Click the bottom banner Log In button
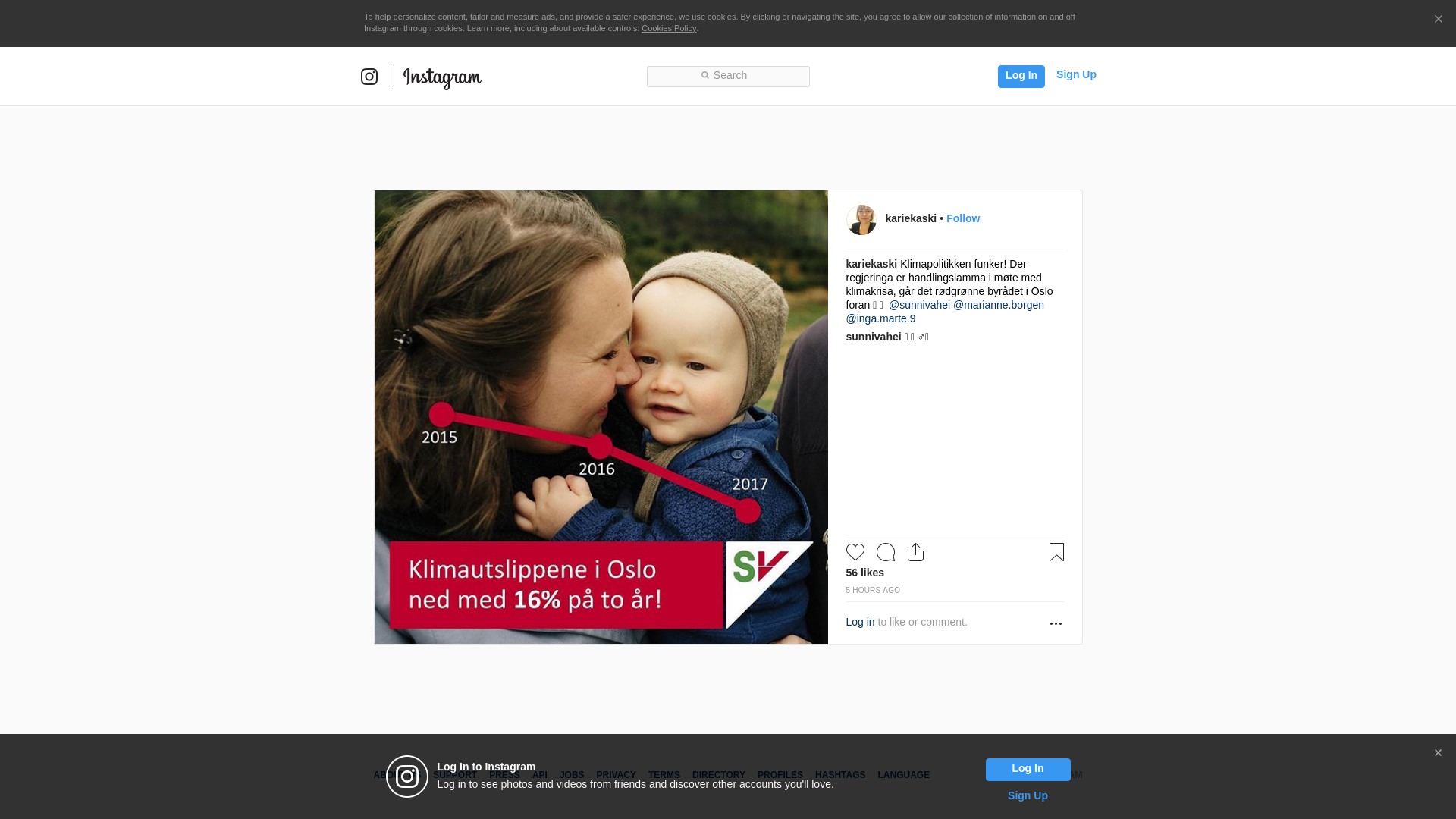The height and width of the screenshot is (819, 1456). pos(1028,769)
